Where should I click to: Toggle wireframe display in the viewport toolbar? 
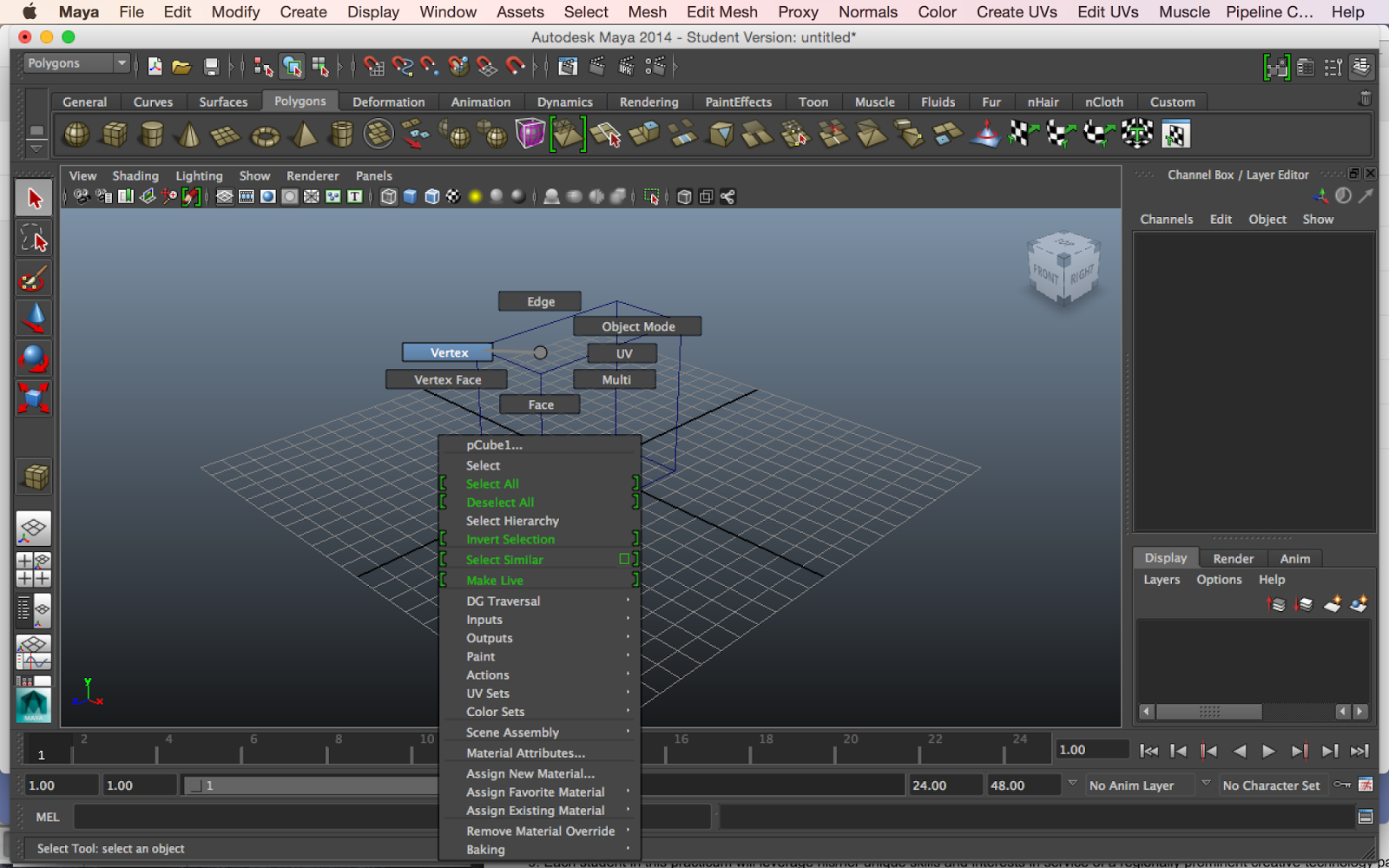tap(389, 197)
